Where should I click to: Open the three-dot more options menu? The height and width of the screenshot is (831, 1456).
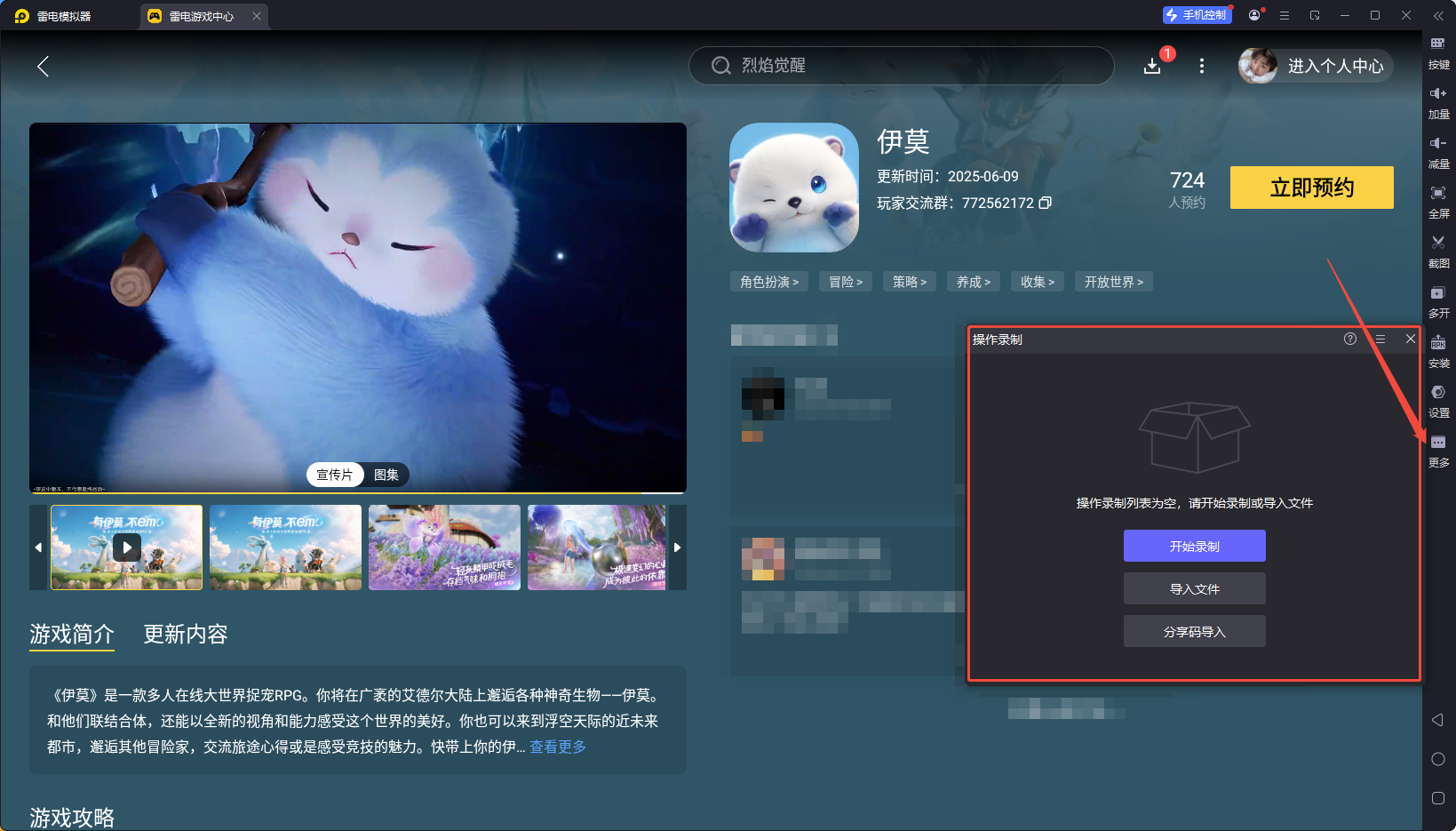pos(1201,66)
